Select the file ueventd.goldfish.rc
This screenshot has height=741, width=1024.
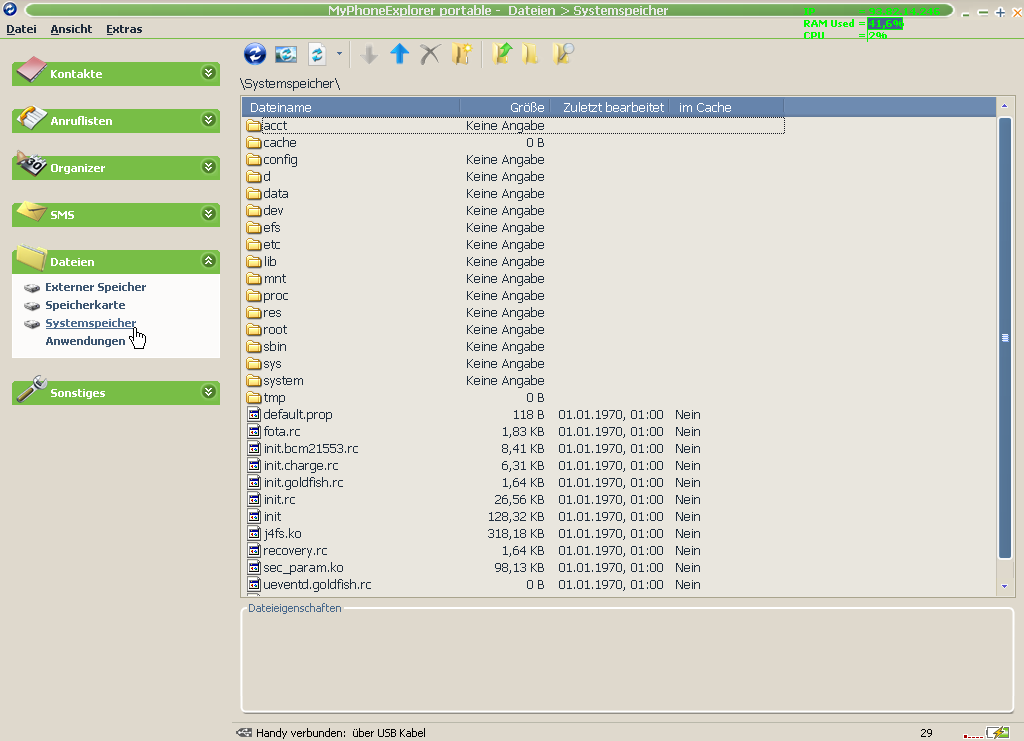click(515, 584)
